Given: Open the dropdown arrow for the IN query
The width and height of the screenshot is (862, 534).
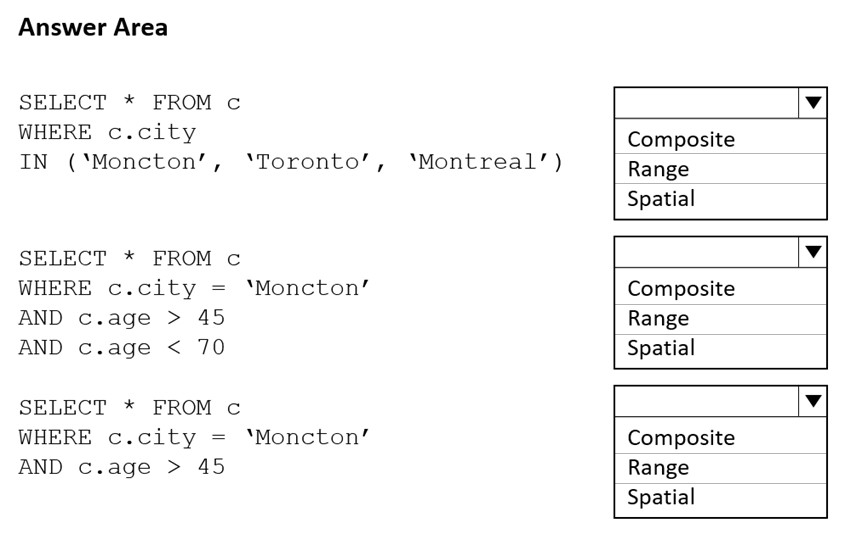Looking at the screenshot, I should pyautogui.click(x=813, y=103).
